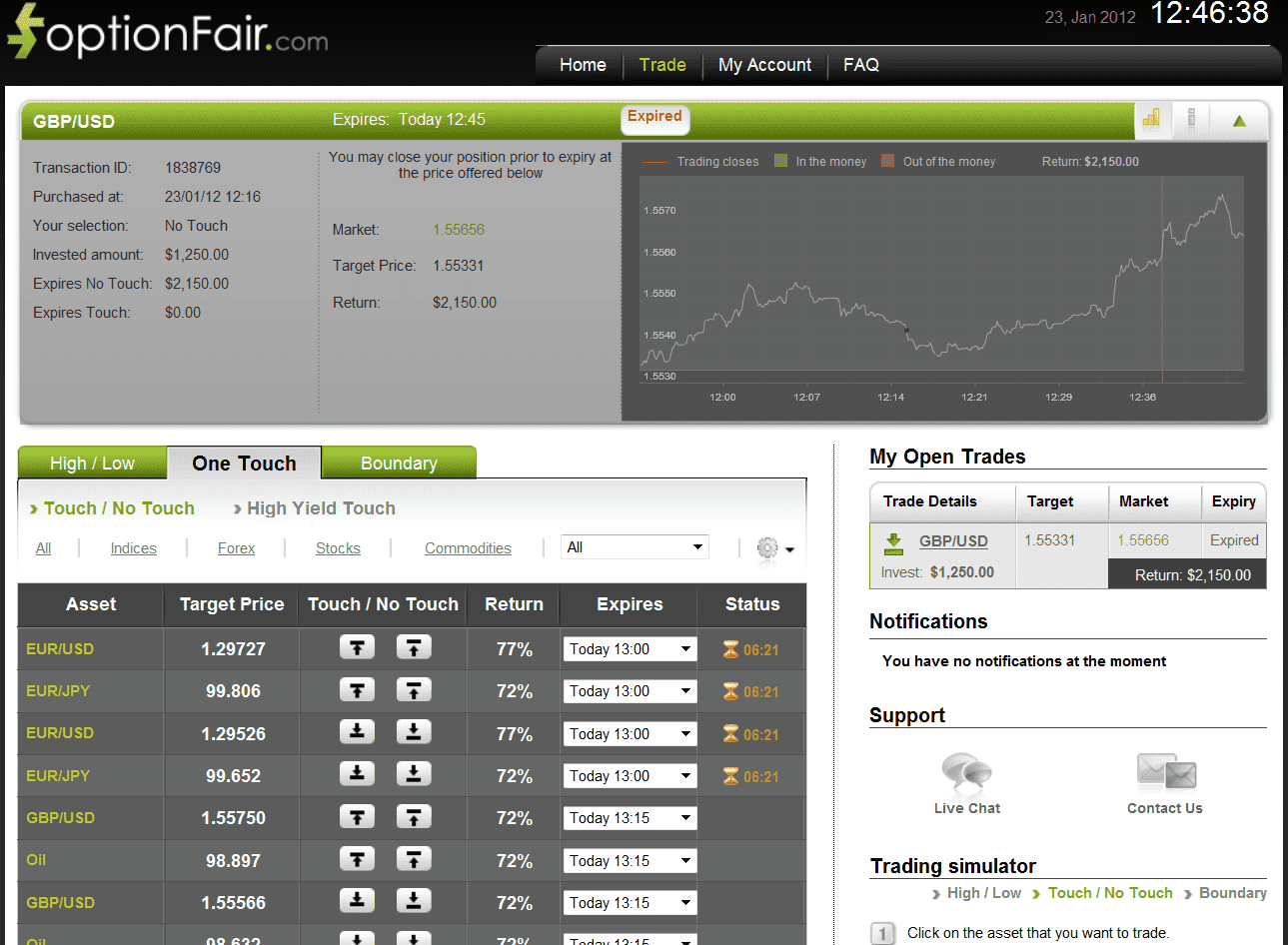Switch to the Boundary tab
The width and height of the screenshot is (1288, 945).
click(399, 463)
